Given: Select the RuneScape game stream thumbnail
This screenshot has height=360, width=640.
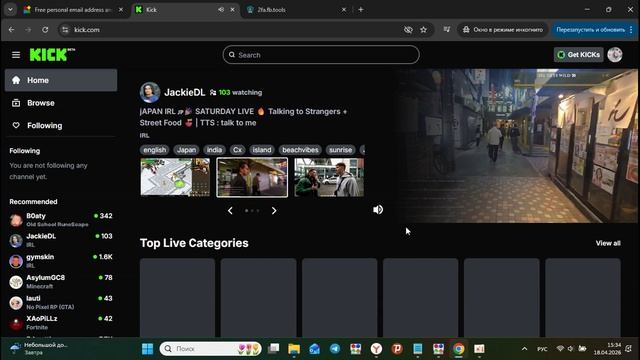Looking at the screenshot, I should [x=175, y=177].
